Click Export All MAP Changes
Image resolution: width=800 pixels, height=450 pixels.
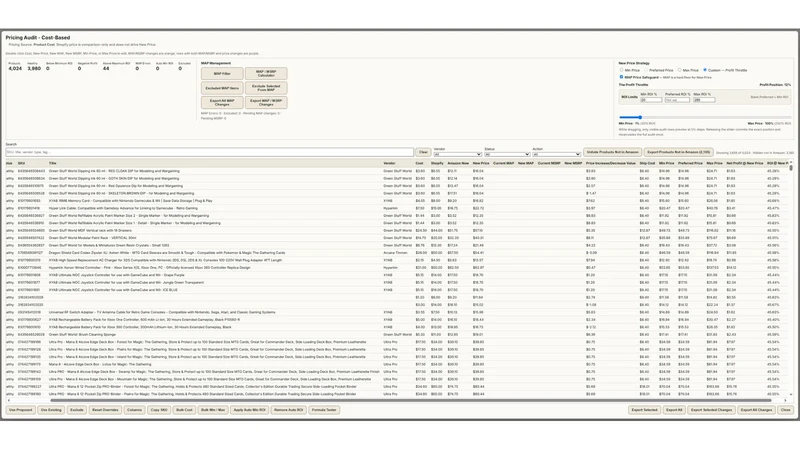coord(222,102)
